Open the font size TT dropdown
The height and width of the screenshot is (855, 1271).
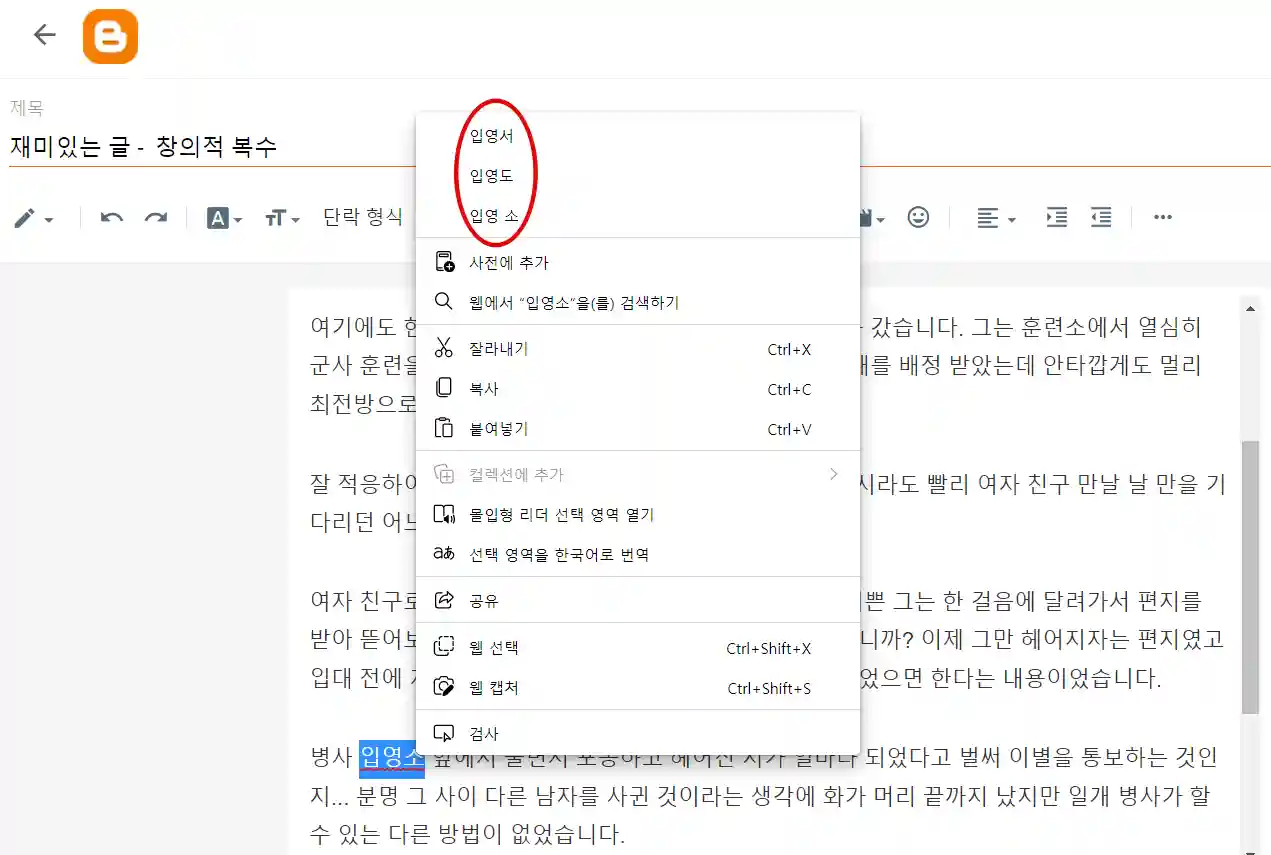[x=282, y=218]
